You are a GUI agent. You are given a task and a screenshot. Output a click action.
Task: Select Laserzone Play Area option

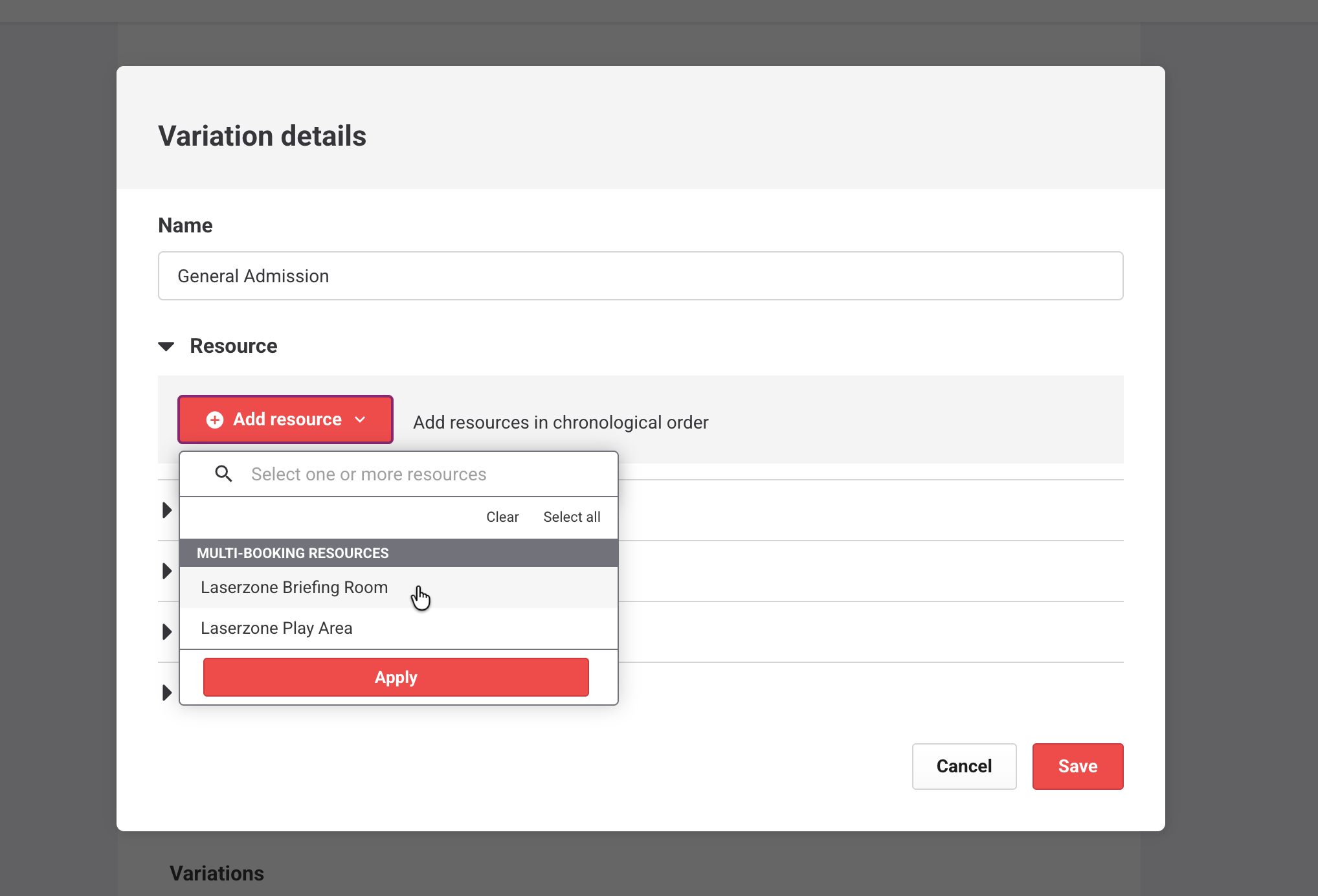tap(277, 628)
